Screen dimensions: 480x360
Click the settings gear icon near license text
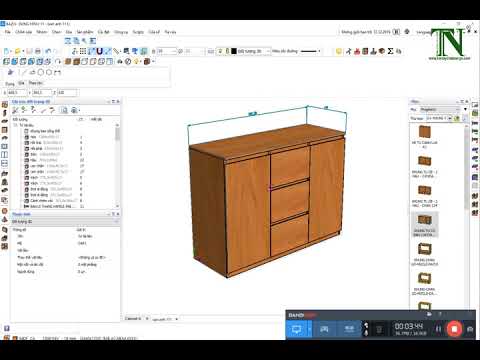click(x=407, y=32)
